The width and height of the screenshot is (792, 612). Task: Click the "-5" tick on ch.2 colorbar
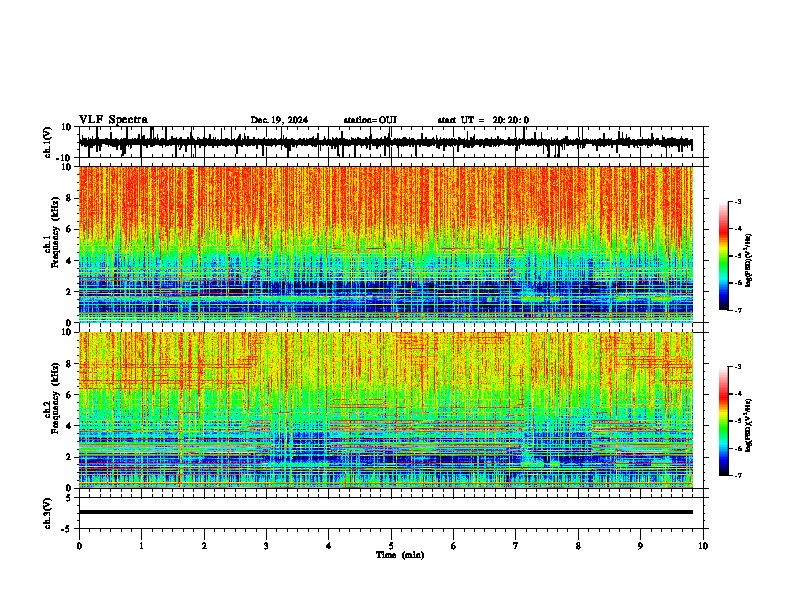point(737,421)
